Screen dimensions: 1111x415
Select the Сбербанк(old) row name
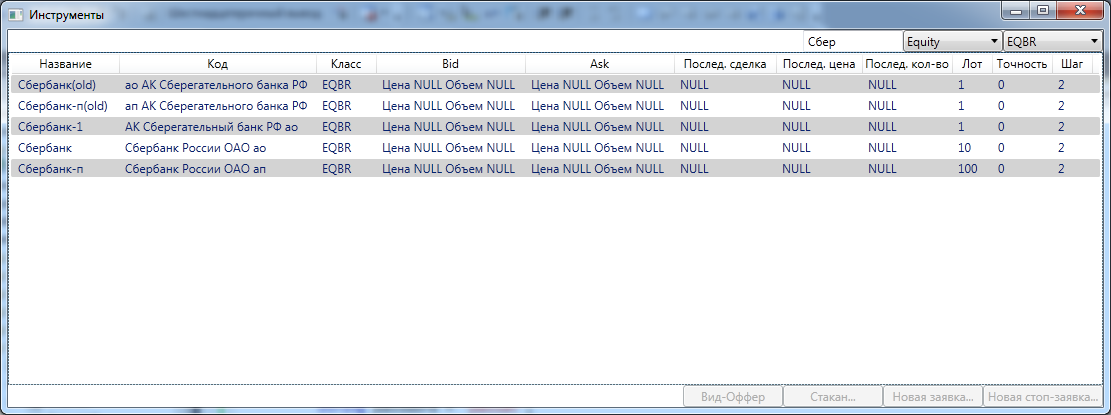tap(57, 85)
